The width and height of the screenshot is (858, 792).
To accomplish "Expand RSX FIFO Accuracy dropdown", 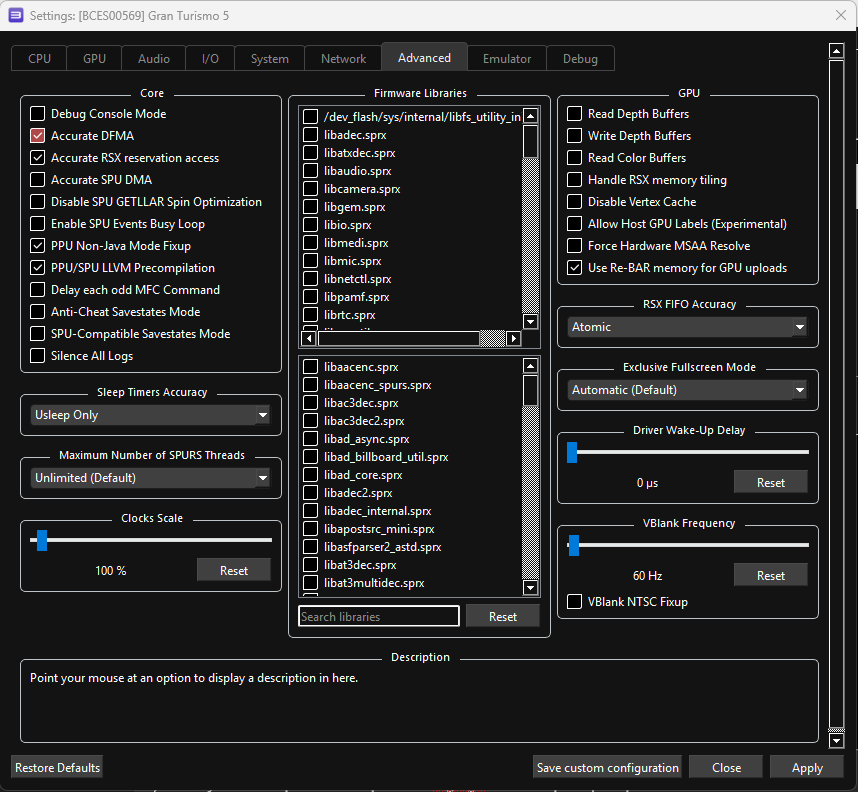I will (x=687, y=327).
